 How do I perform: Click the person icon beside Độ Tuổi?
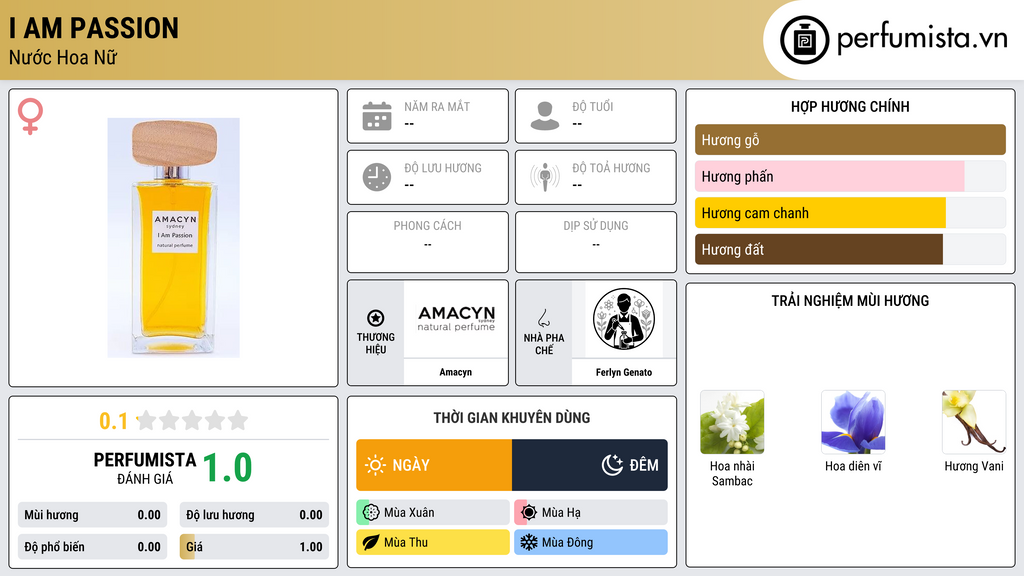(545, 116)
